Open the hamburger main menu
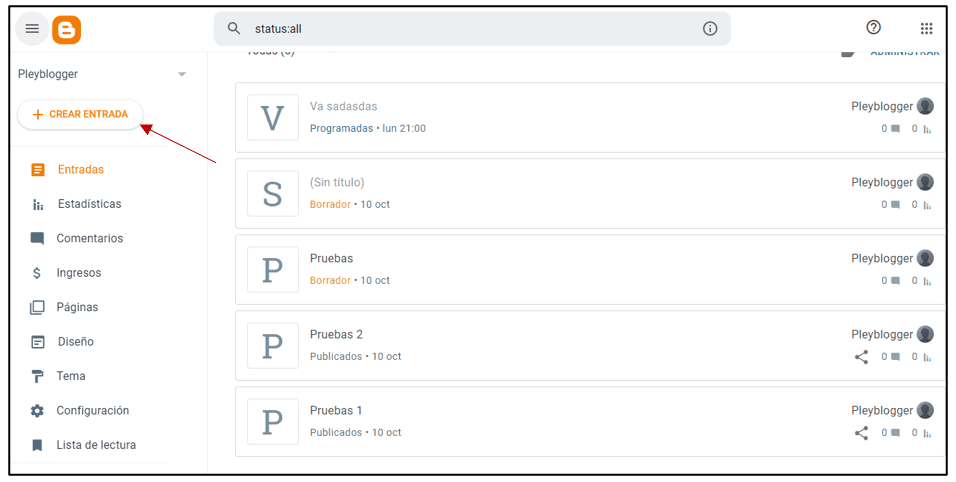This screenshot has height=482, width=956. point(32,29)
